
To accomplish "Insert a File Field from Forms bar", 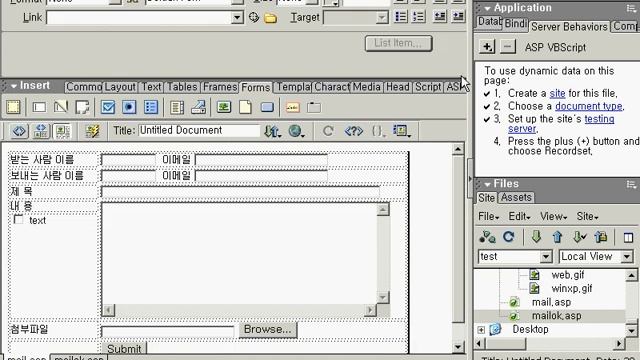I will tap(245, 107).
